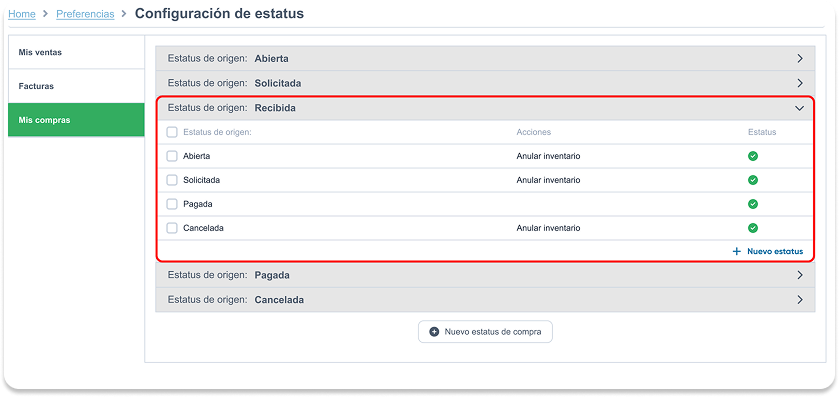The width and height of the screenshot is (839, 397).
Task: Expand the Cancelada origin status section
Action: pos(485,300)
